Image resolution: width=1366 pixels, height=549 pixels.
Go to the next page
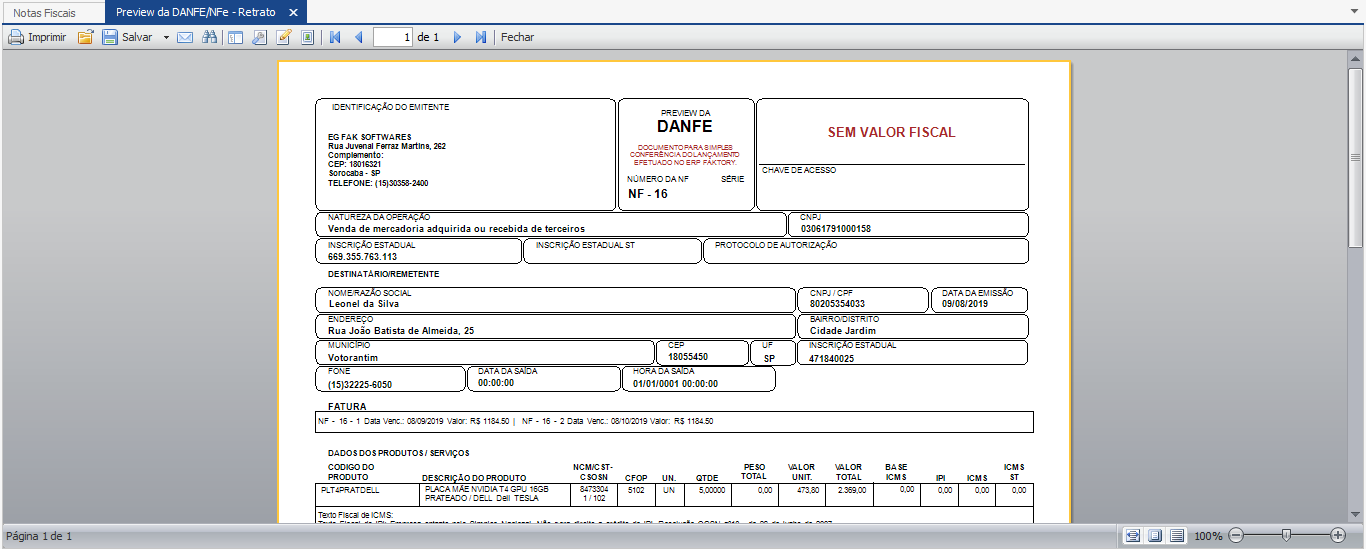click(457, 37)
